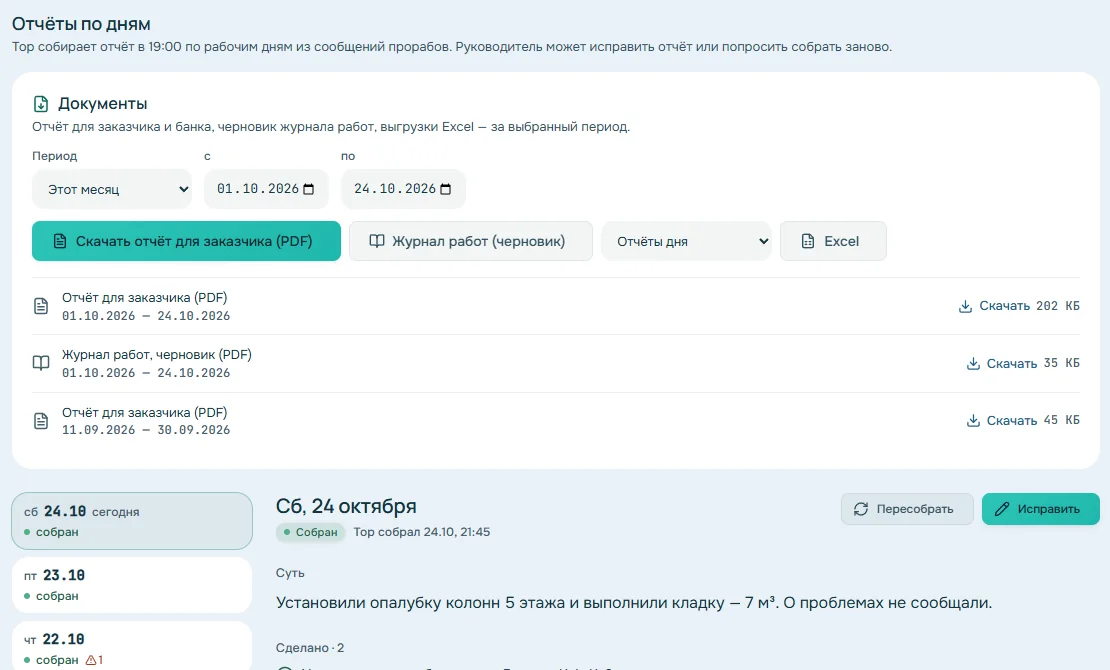Select the сб 24.10 сегодня day card
Viewport: 1110px width, 670px height.
[132, 521]
